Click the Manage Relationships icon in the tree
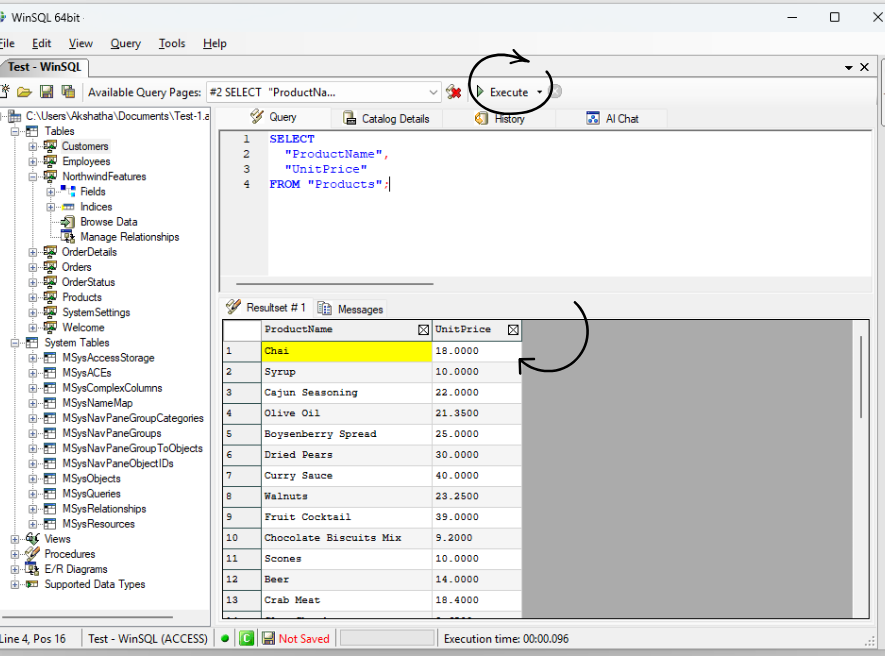Screen dimensions: 885x656 (68, 237)
